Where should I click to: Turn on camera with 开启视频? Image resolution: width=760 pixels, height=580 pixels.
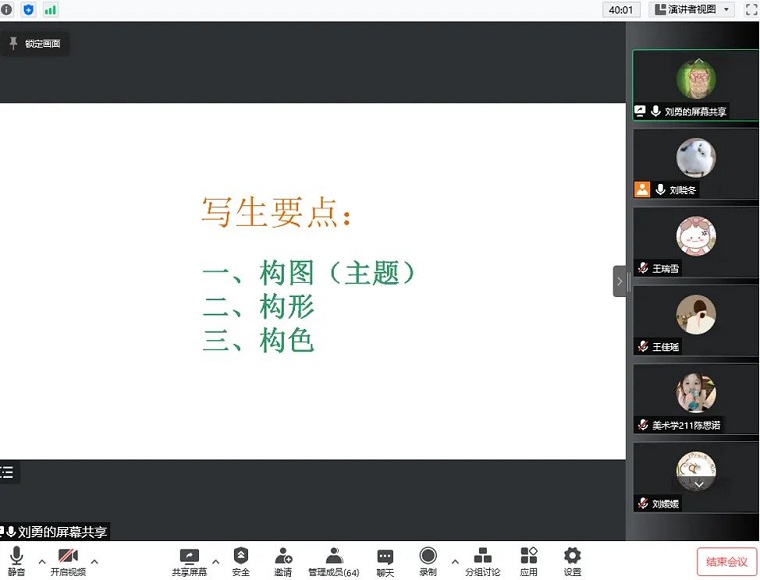tap(68, 558)
